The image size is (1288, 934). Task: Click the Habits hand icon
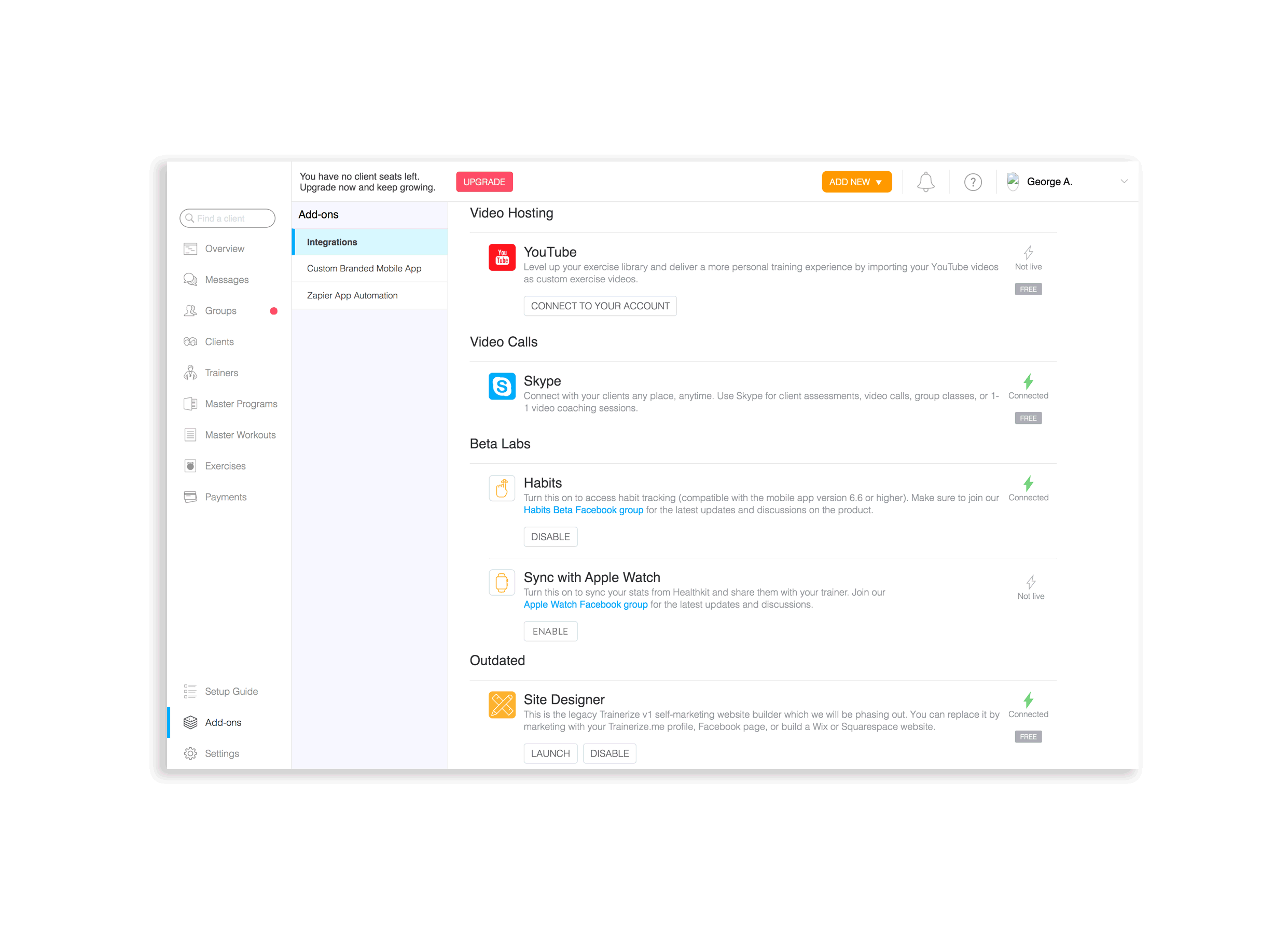coord(502,488)
